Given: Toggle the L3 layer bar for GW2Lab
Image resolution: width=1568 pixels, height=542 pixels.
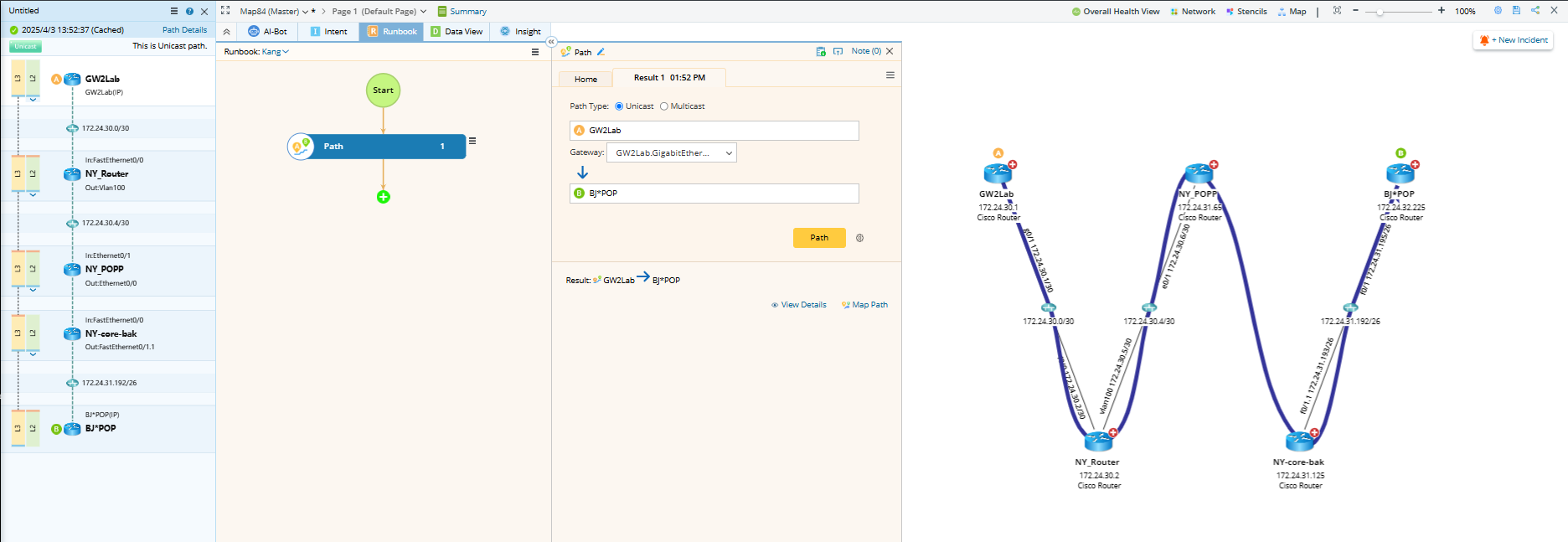Looking at the screenshot, I should [x=18, y=79].
